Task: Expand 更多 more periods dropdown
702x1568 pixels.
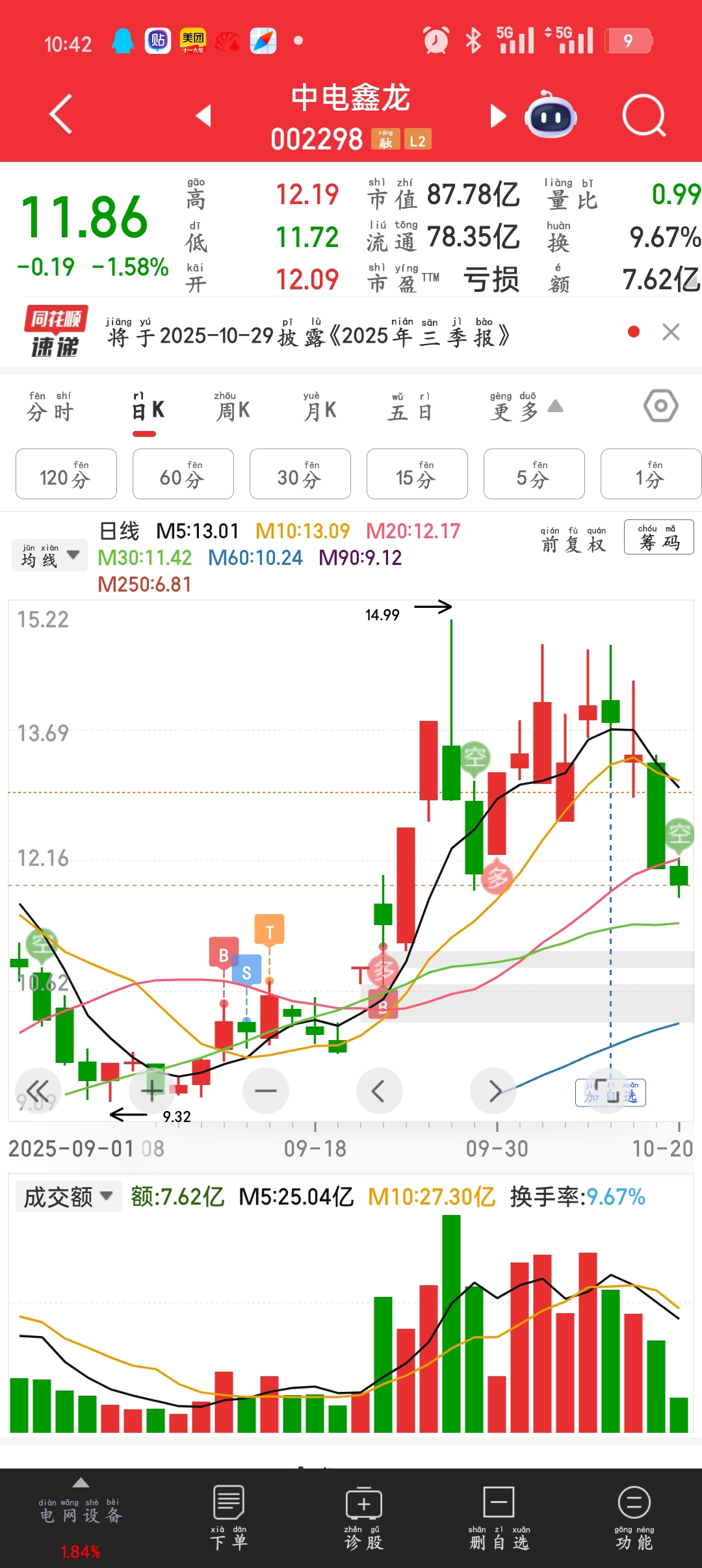Action: click(525, 408)
